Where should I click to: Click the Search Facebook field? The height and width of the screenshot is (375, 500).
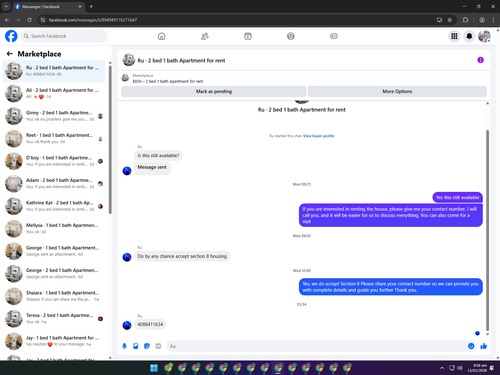point(64,36)
